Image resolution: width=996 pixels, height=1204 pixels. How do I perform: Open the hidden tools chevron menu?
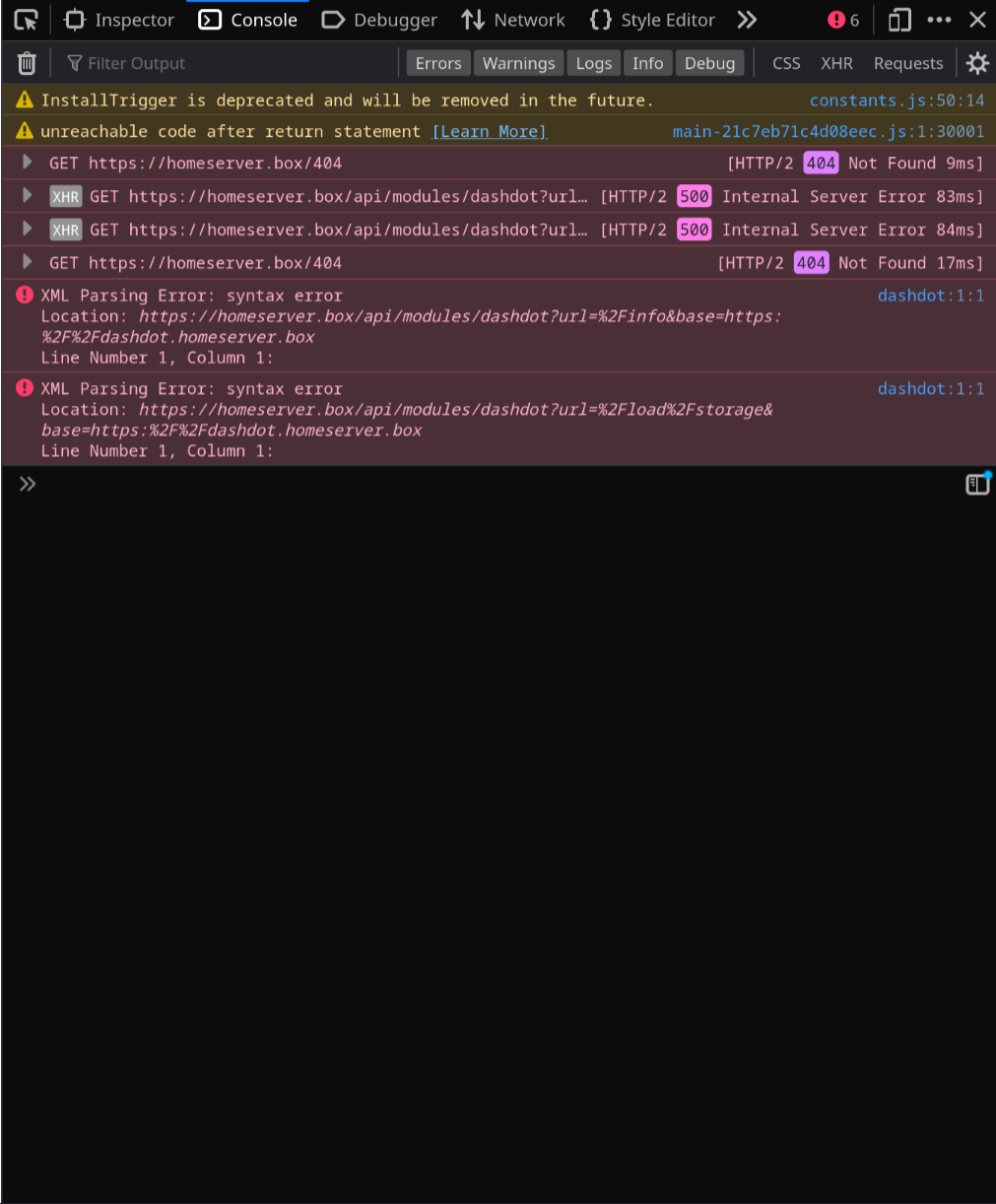(x=747, y=19)
